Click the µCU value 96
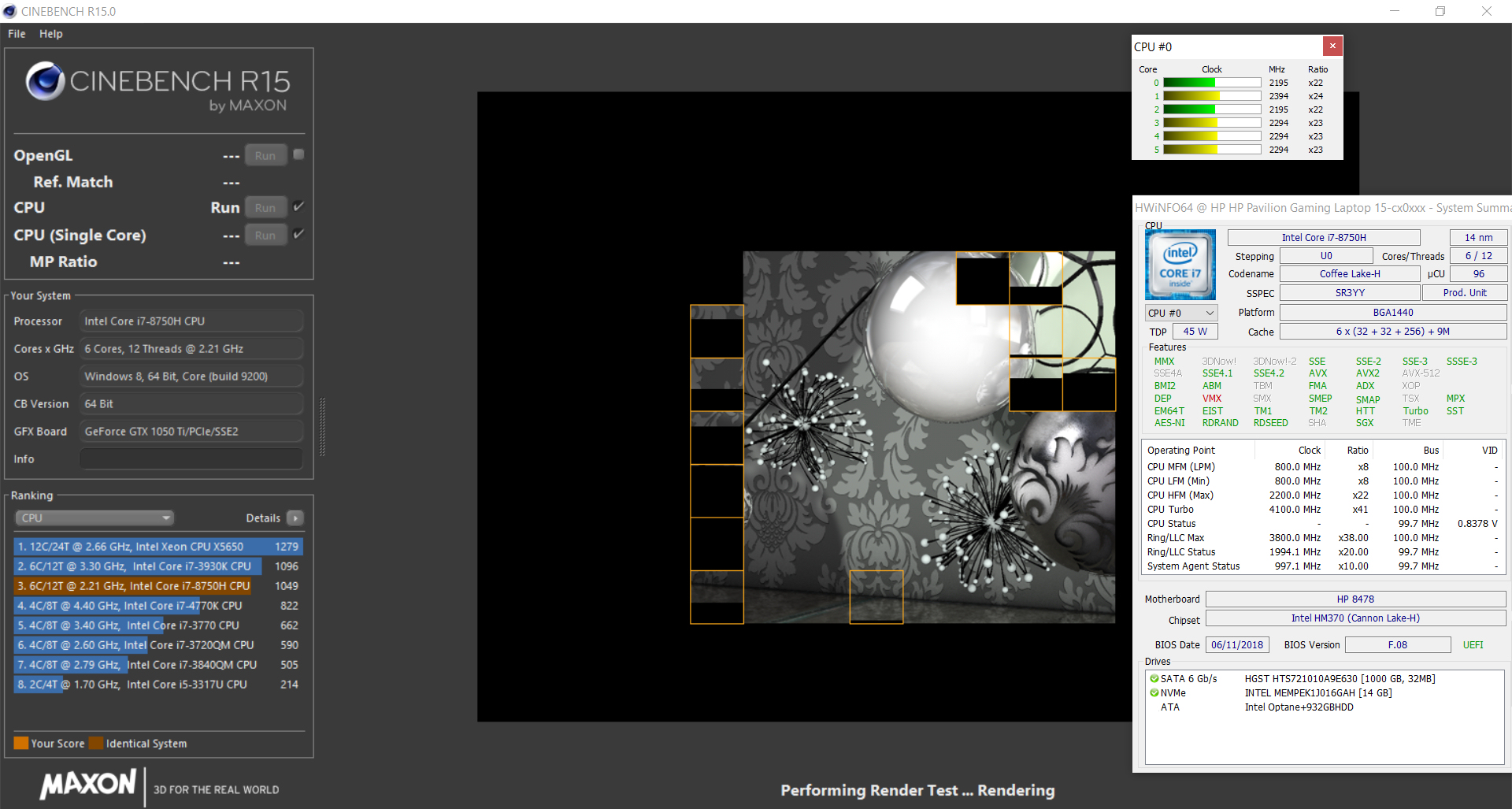Viewport: 1512px width, 809px height. click(1478, 274)
